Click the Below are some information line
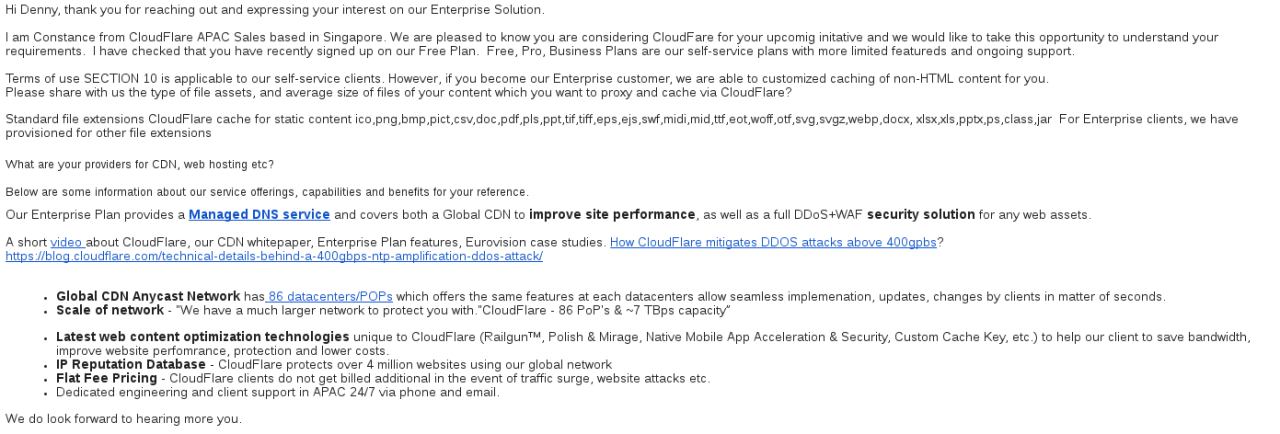This screenshot has height=434, width=1280. (x=267, y=192)
